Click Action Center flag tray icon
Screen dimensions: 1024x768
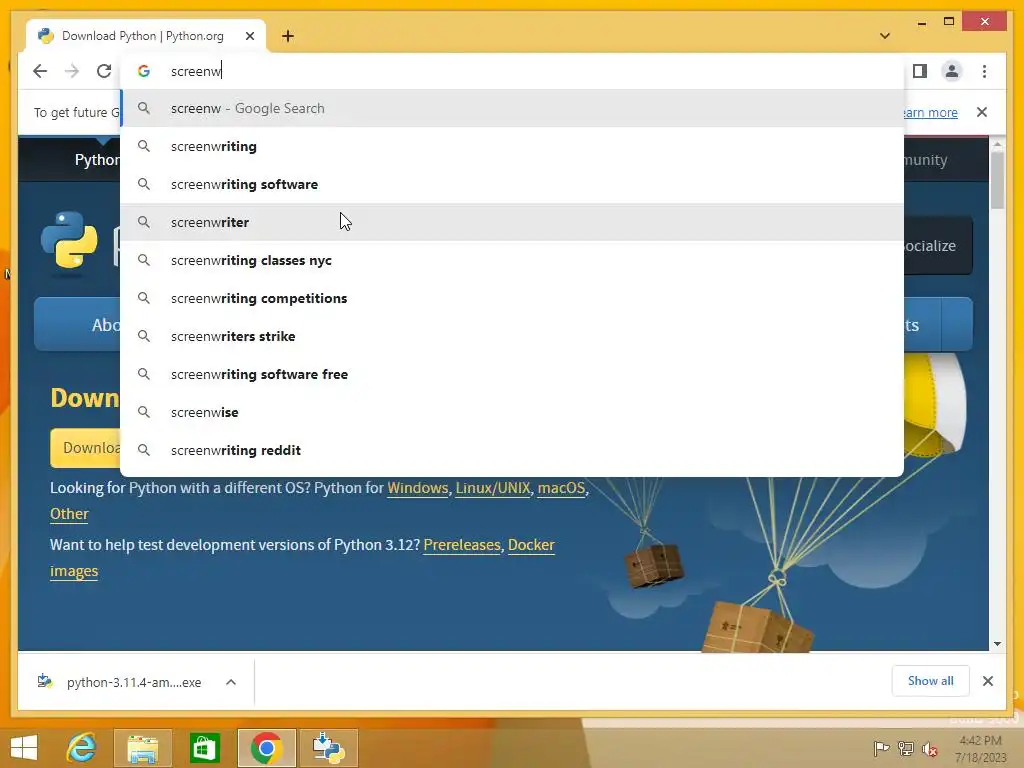pos(880,748)
